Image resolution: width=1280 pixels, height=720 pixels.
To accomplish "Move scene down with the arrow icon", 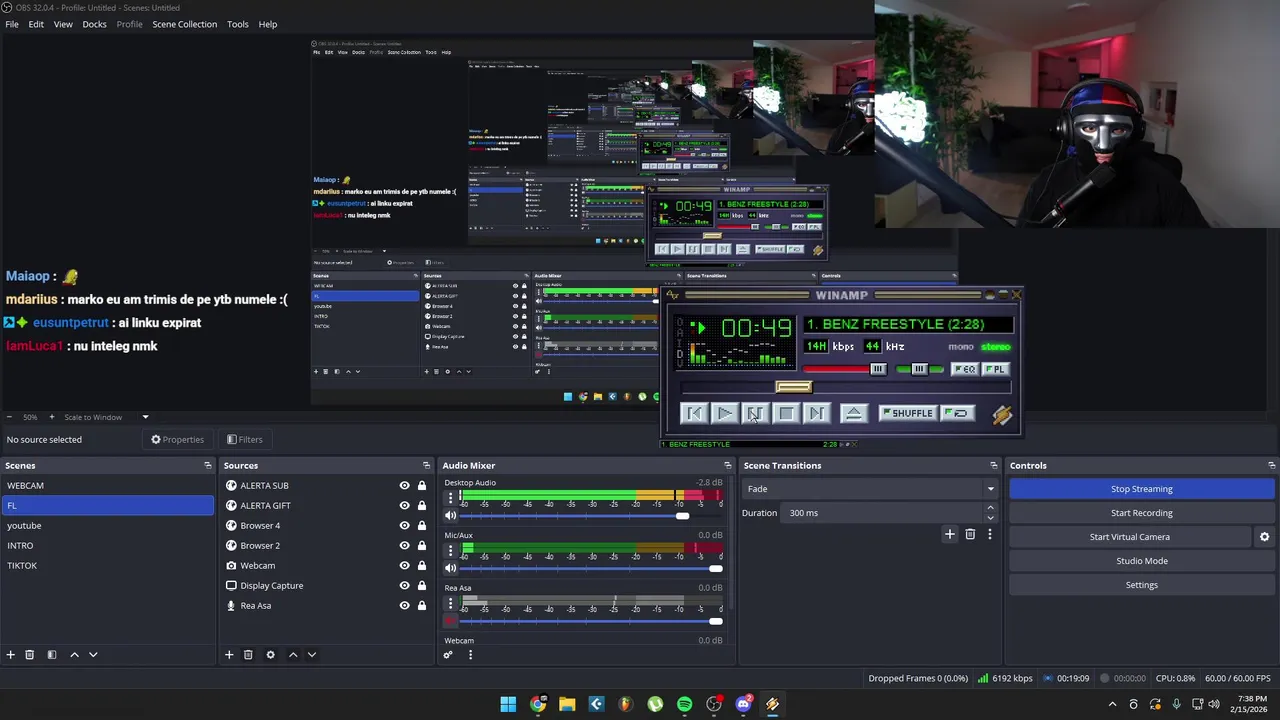I will tap(93, 655).
